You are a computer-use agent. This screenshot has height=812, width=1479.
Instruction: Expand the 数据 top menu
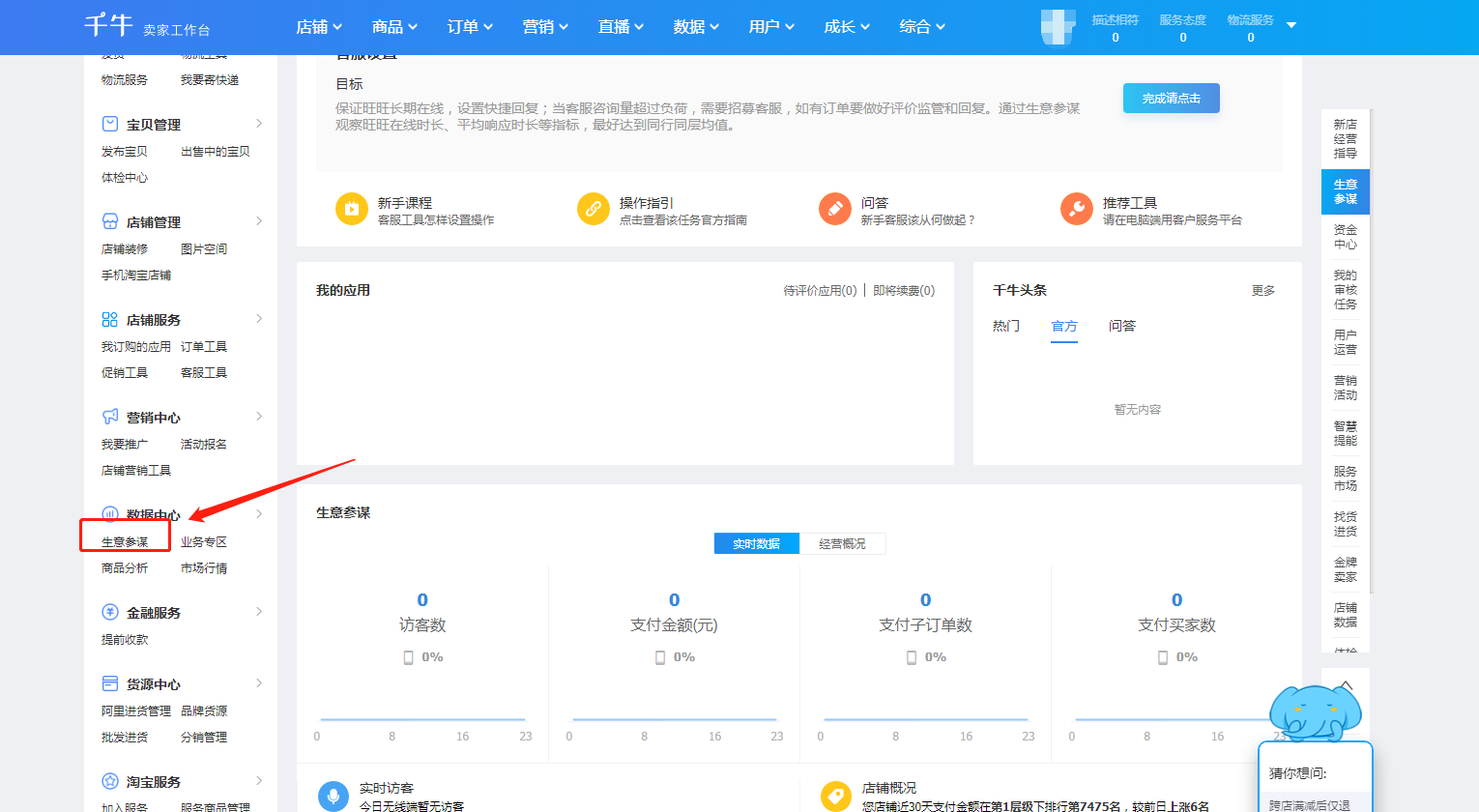(x=696, y=27)
